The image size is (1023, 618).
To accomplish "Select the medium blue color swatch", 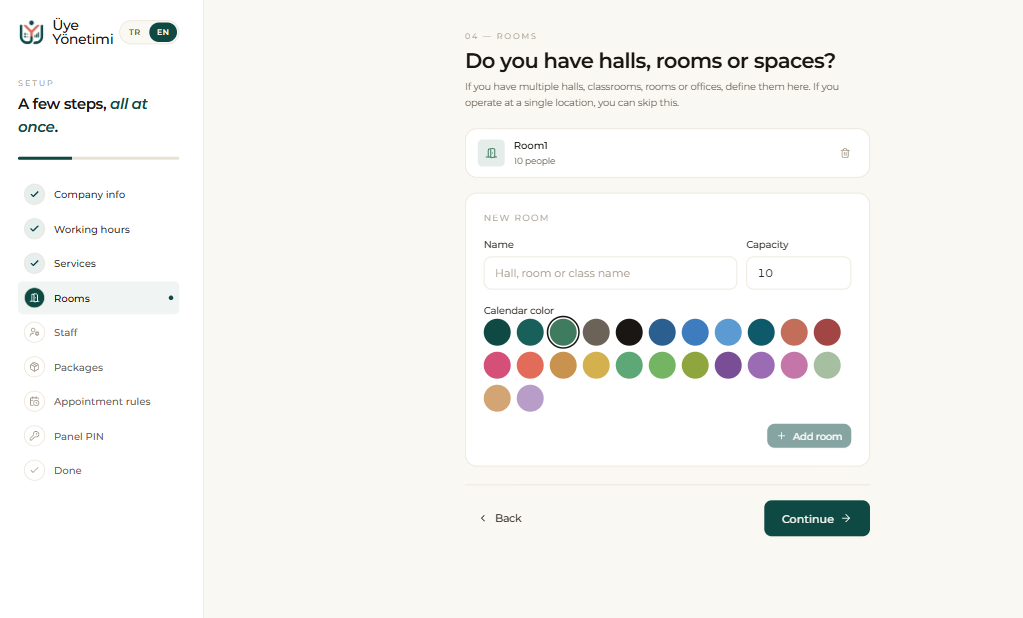I will 695,332.
